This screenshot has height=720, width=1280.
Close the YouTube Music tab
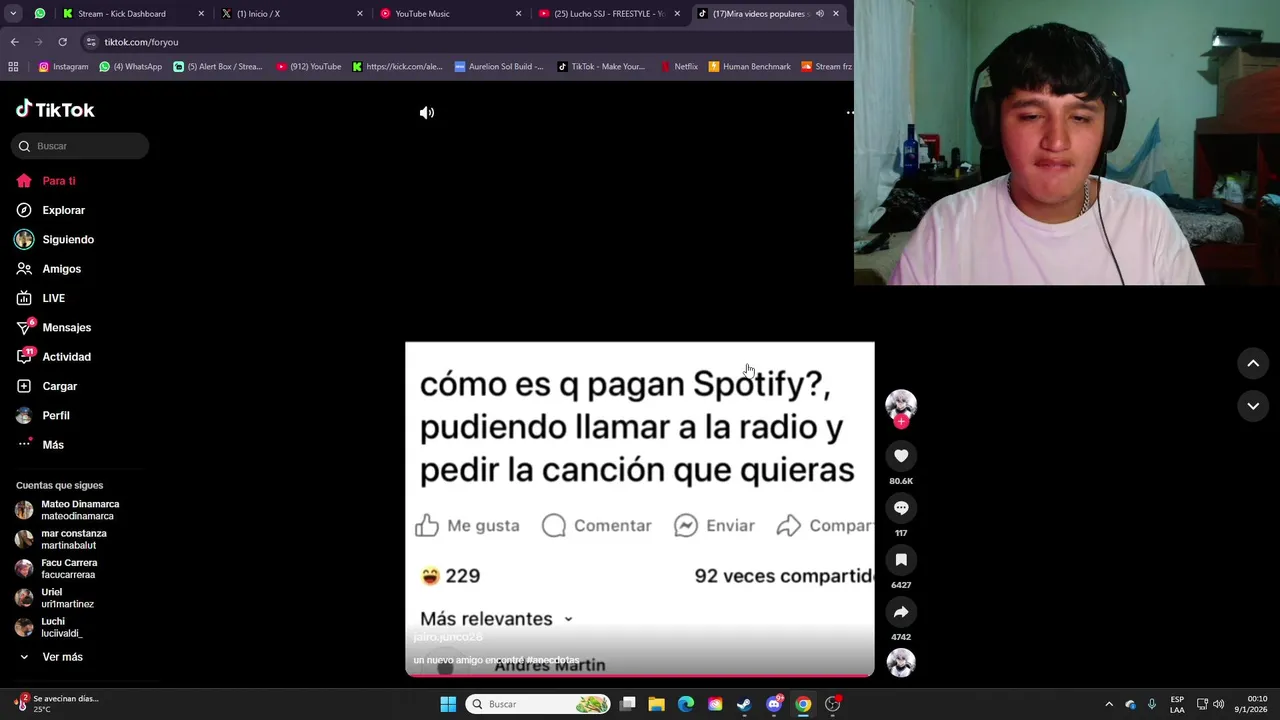pos(518,14)
